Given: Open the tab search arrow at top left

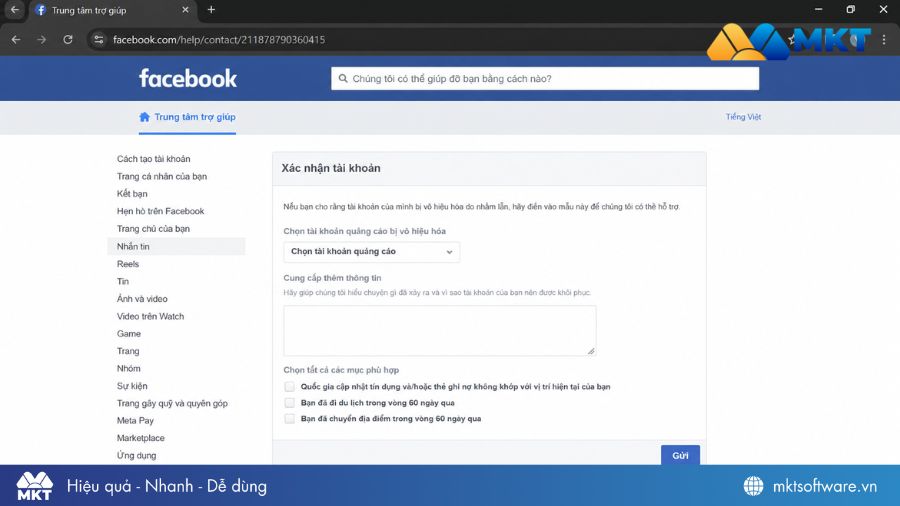Looking at the screenshot, I should (14, 10).
